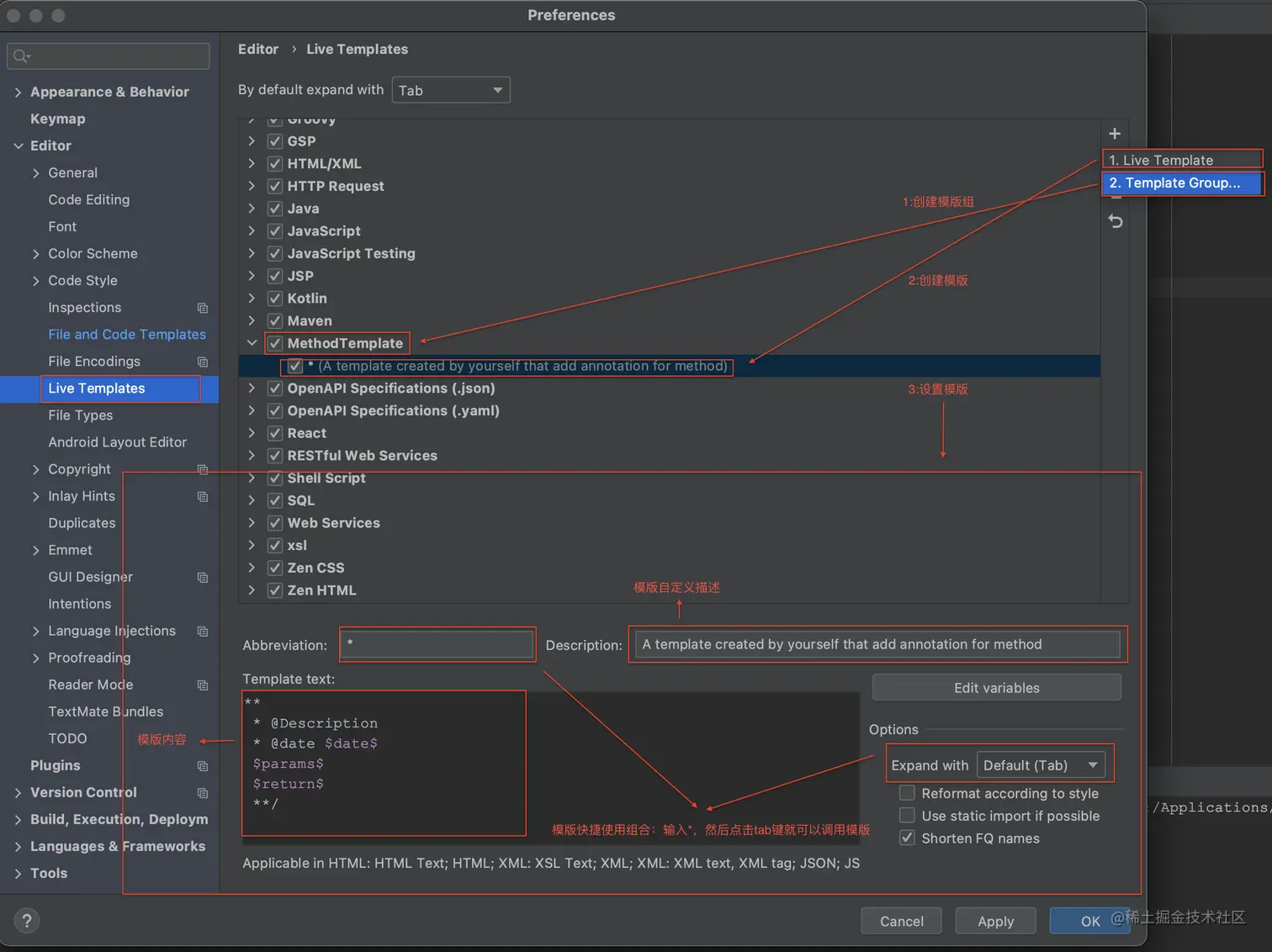The width and height of the screenshot is (1272, 952).
Task: Choose 2. Template Group... menu entry
Action: point(1183,182)
